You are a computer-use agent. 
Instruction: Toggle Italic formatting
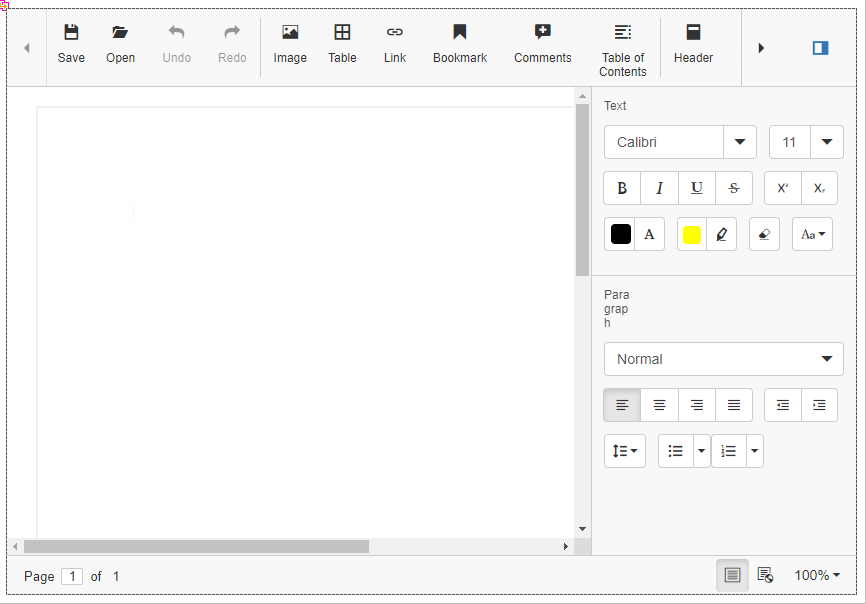tap(659, 188)
